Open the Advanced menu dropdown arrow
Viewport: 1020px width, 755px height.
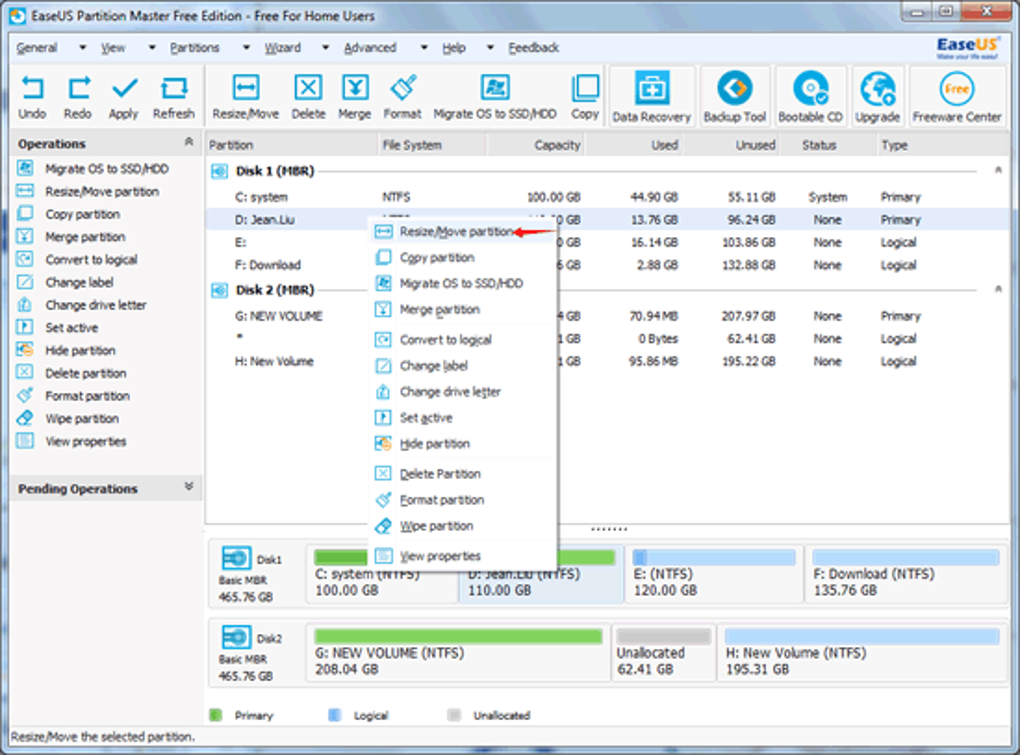pyautogui.click(x=423, y=47)
